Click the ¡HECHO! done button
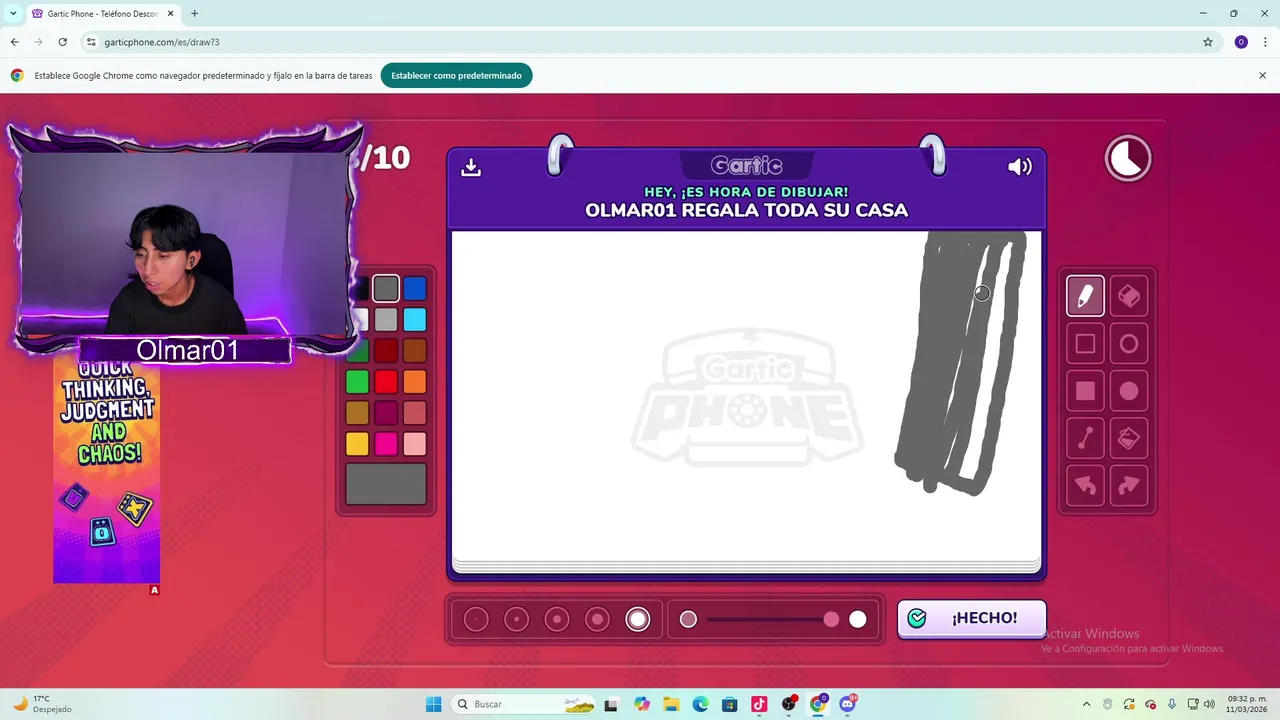Viewport: 1280px width, 720px height. 972,618
